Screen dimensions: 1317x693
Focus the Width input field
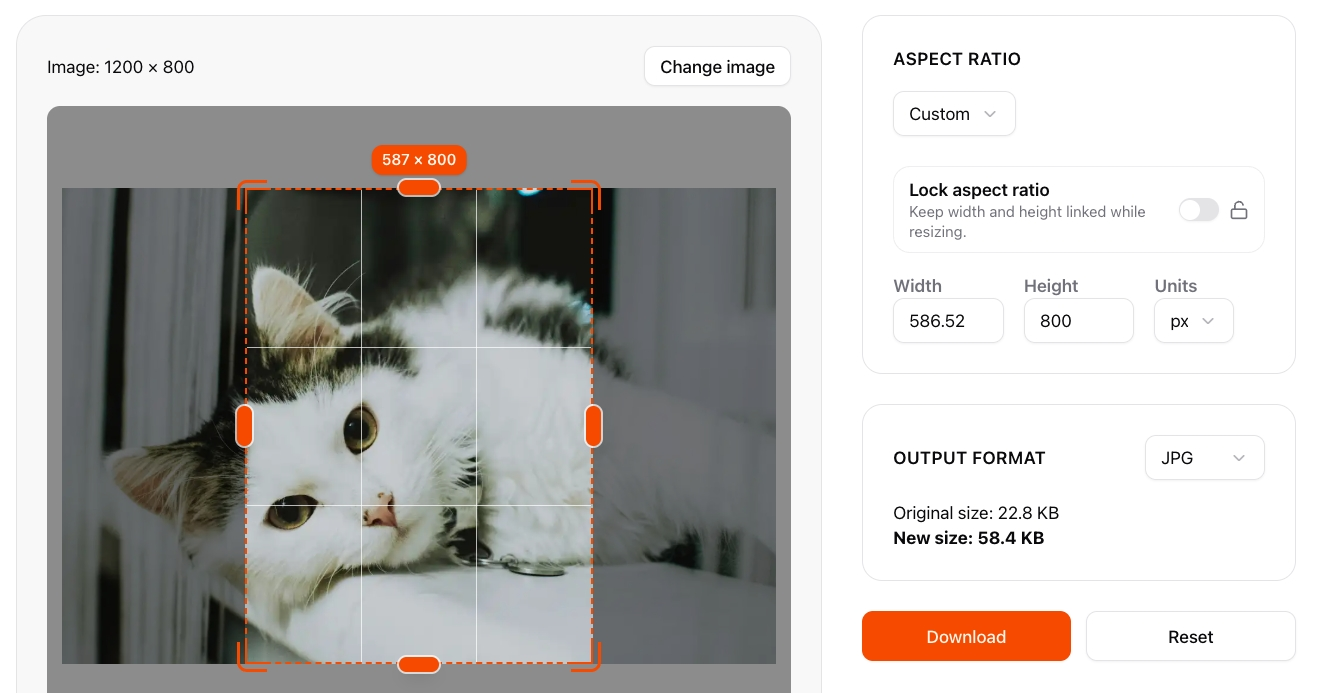tap(948, 321)
